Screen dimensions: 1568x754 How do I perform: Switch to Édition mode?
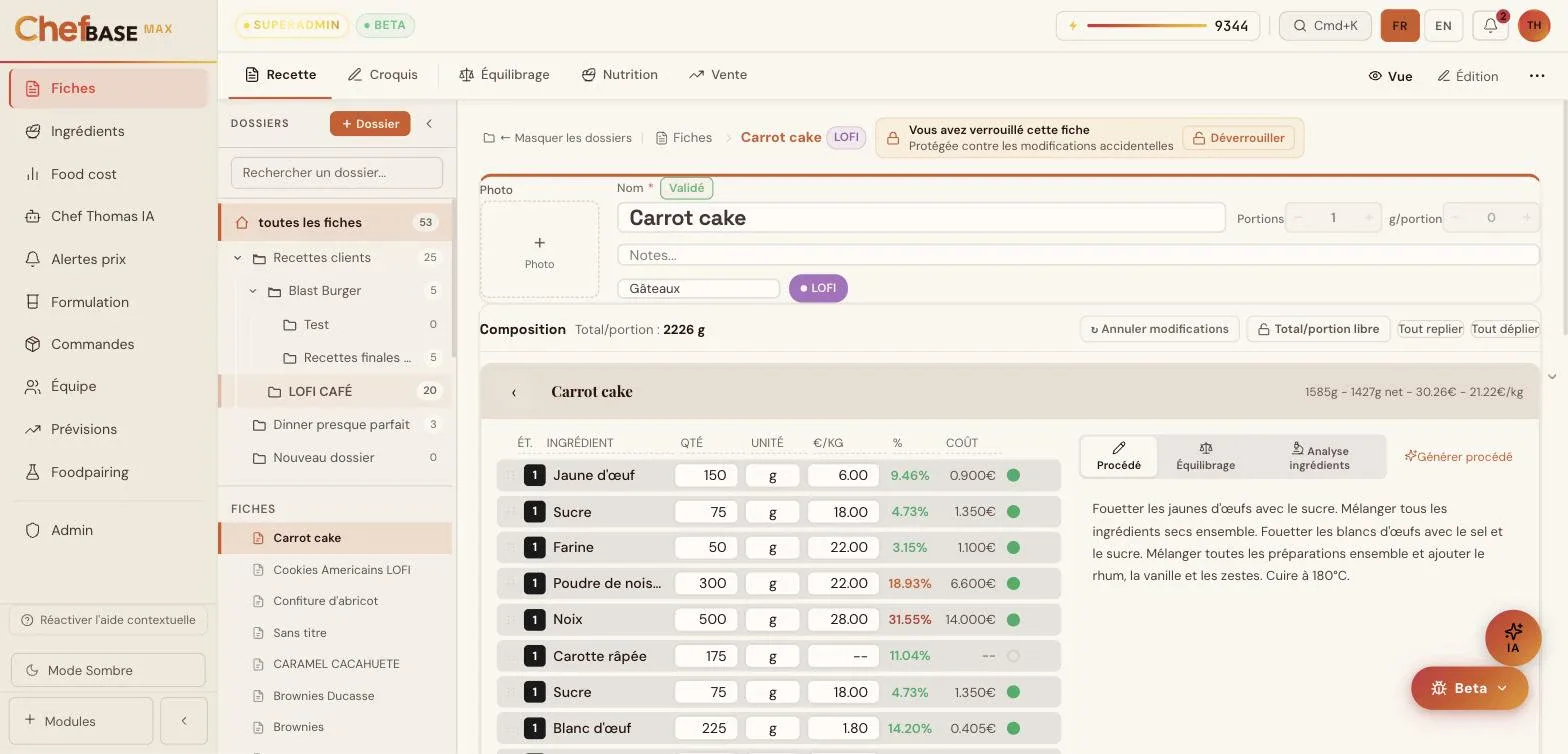[1467, 76]
